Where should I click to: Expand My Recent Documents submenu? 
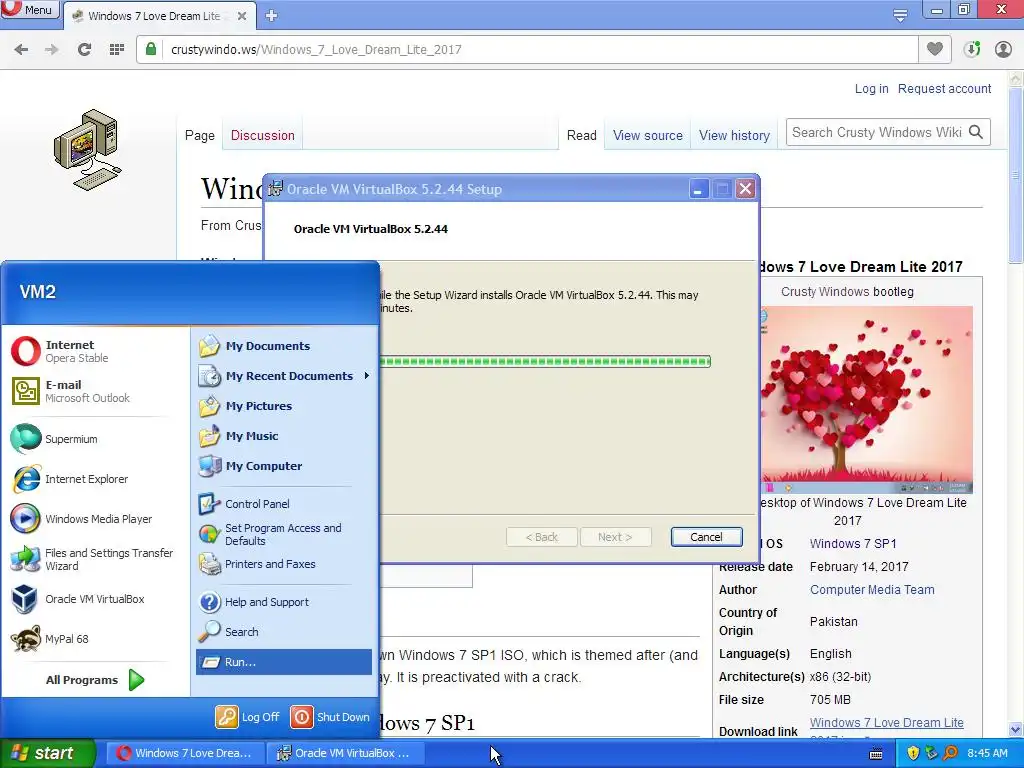tap(284, 376)
